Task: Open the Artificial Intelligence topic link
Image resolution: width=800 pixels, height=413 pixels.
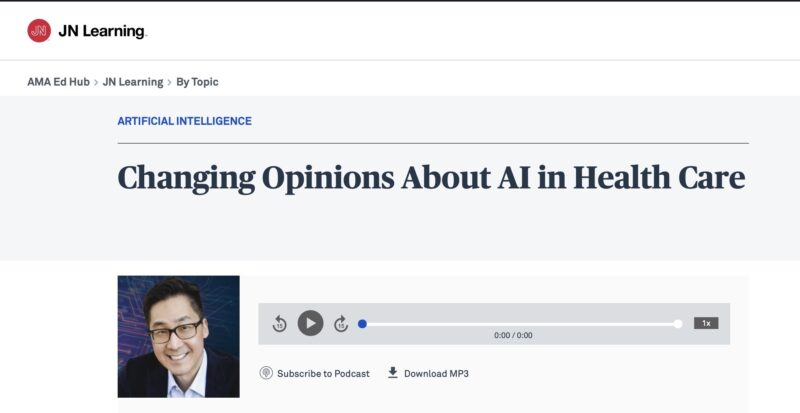Action: click(x=184, y=121)
